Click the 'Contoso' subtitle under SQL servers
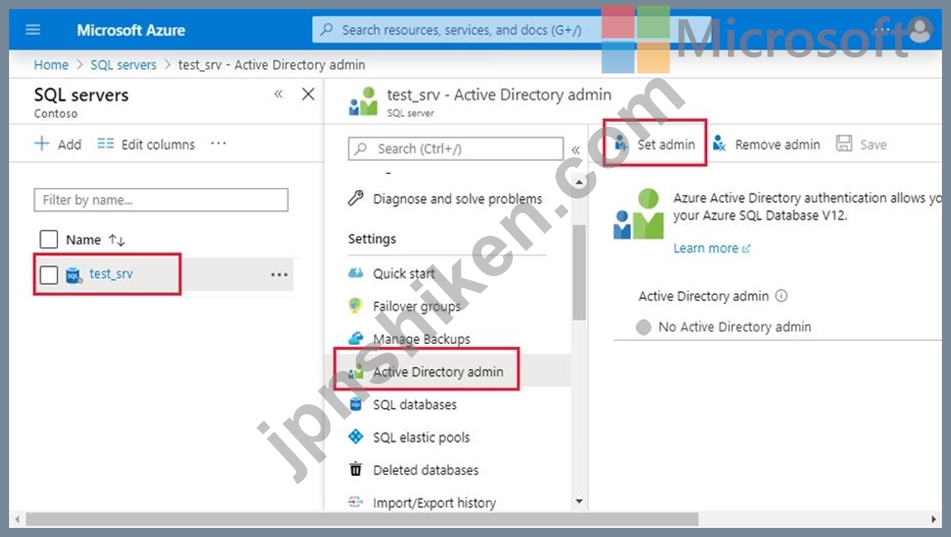 tap(56, 113)
